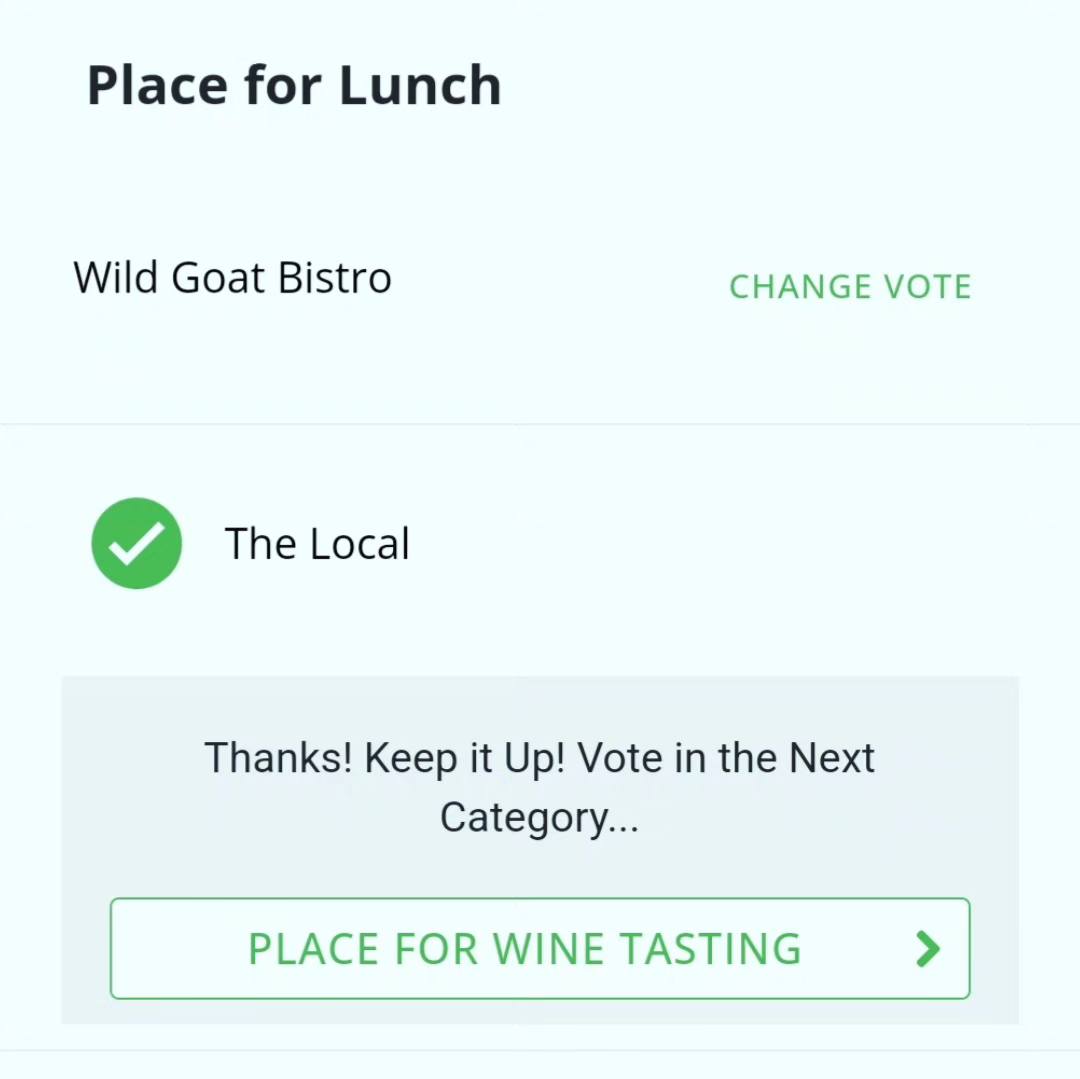
Task: Go to next category via green chevron
Action: coord(928,949)
